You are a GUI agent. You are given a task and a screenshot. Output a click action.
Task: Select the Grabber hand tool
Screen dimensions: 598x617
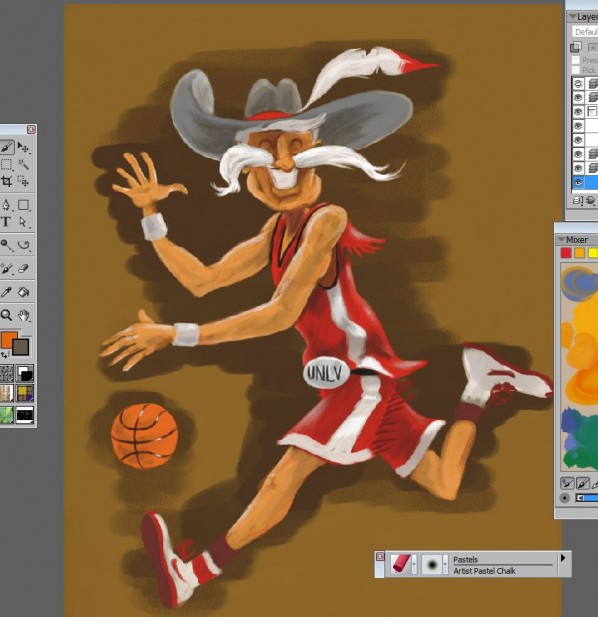click(x=24, y=315)
